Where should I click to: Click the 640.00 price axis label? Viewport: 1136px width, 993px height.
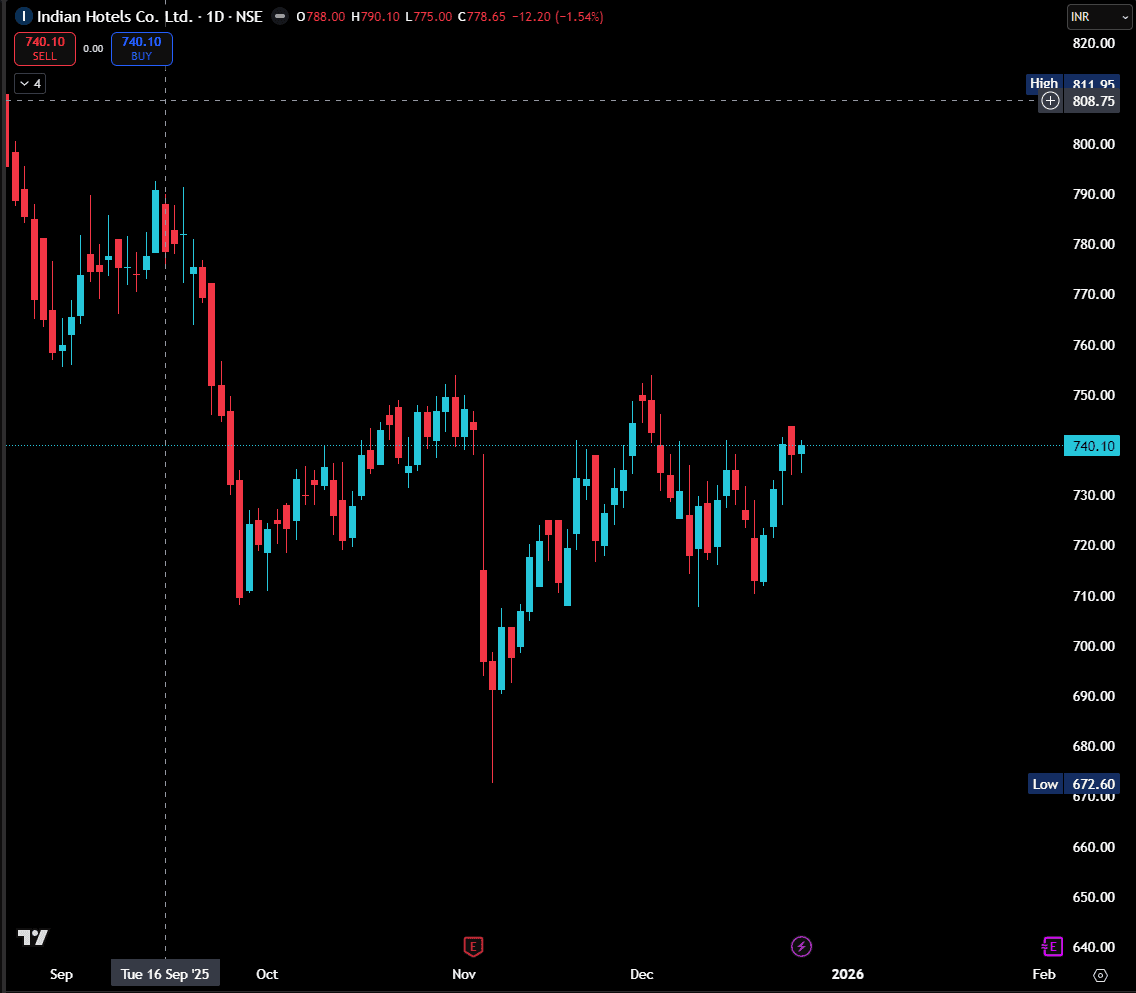coord(1093,947)
